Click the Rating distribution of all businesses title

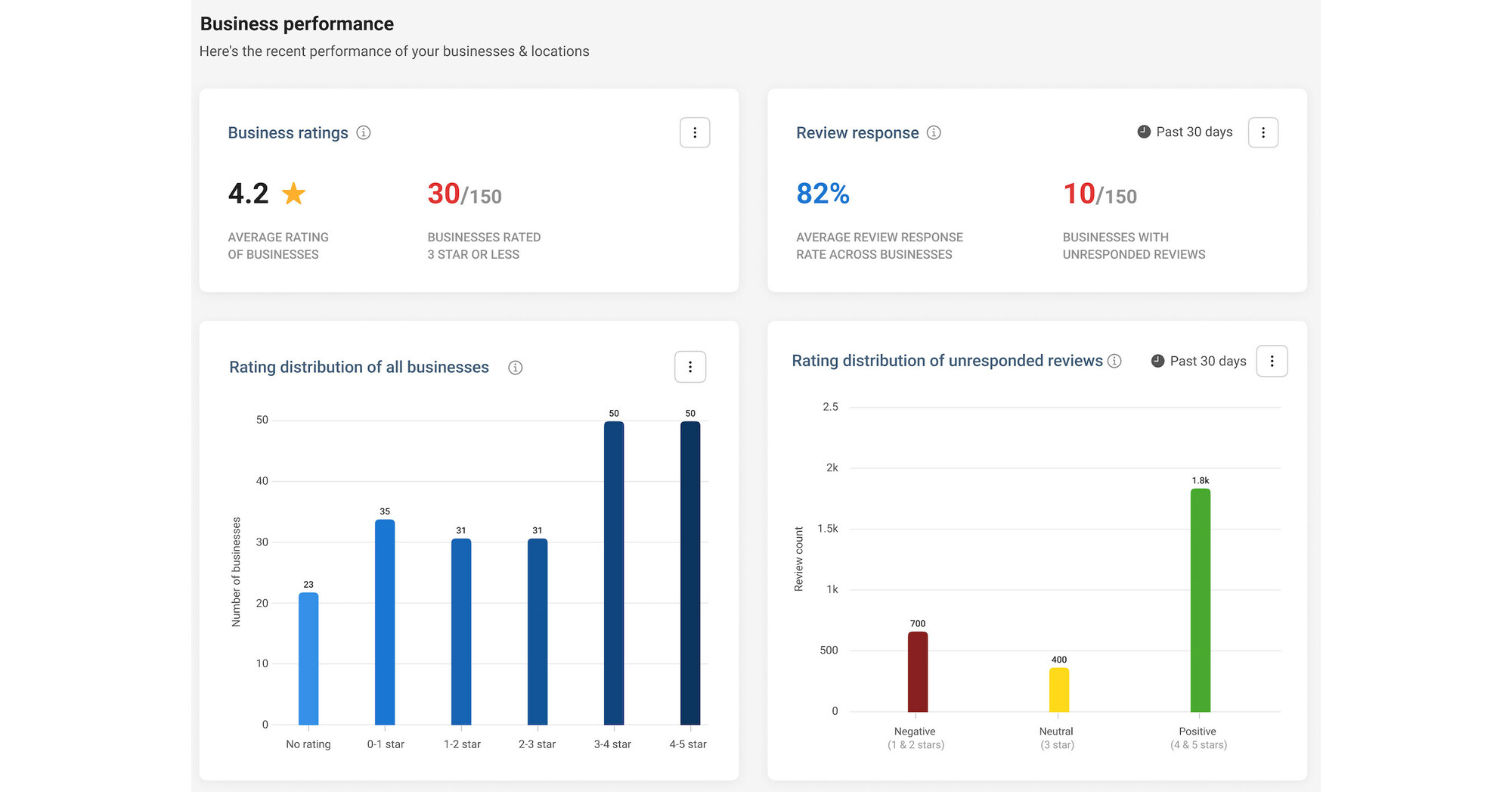coord(359,368)
